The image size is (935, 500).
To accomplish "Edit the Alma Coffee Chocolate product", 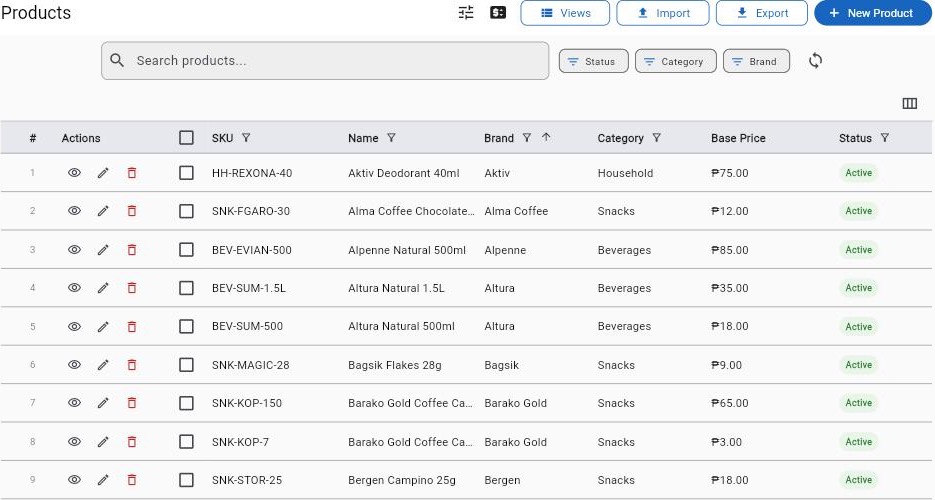I will pos(103,211).
